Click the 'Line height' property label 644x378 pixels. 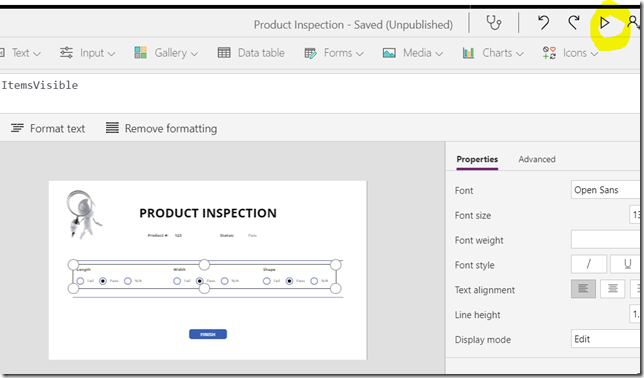pyautogui.click(x=477, y=315)
